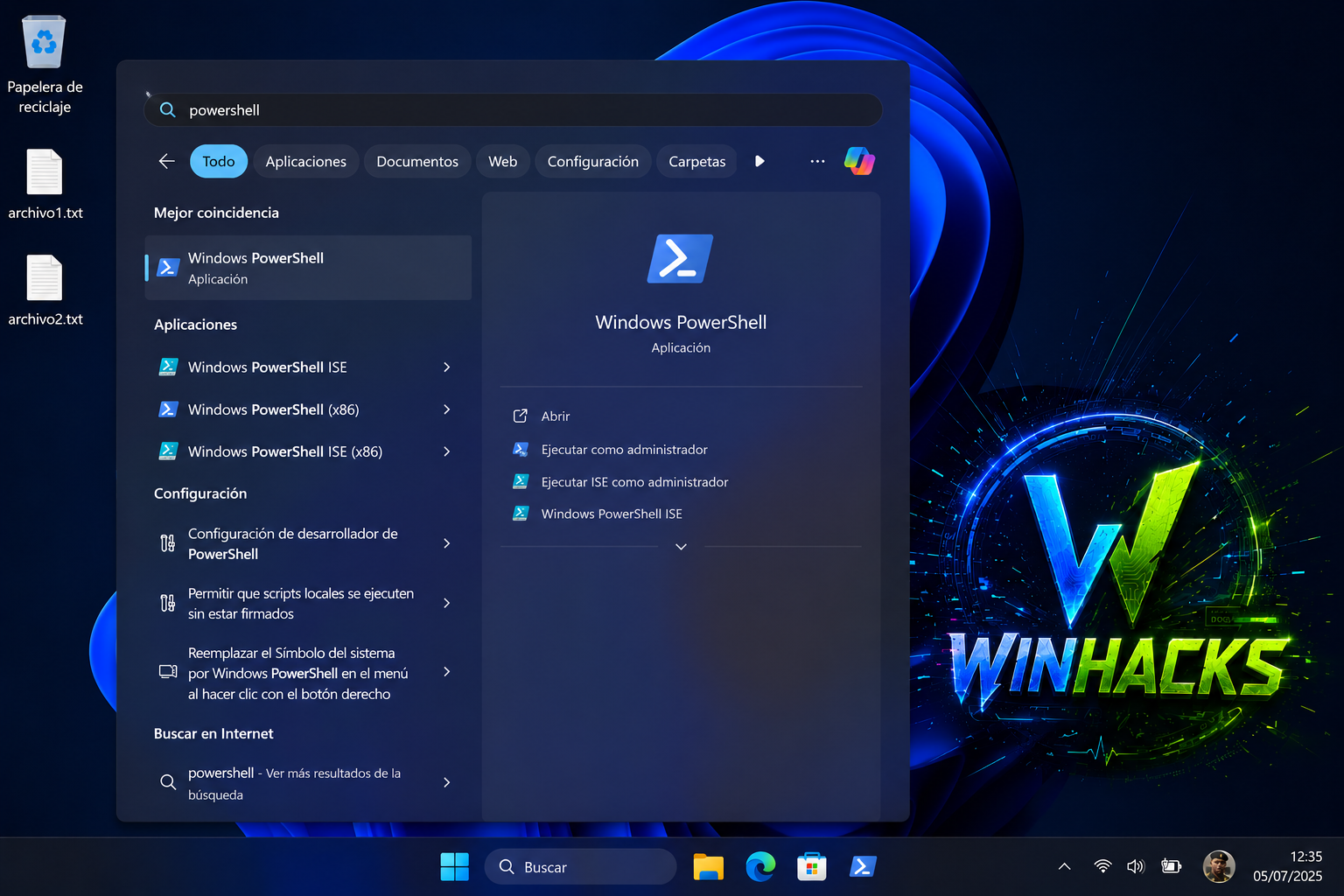Click the magnifier icon in search box
1344x896 pixels.
pos(167,110)
